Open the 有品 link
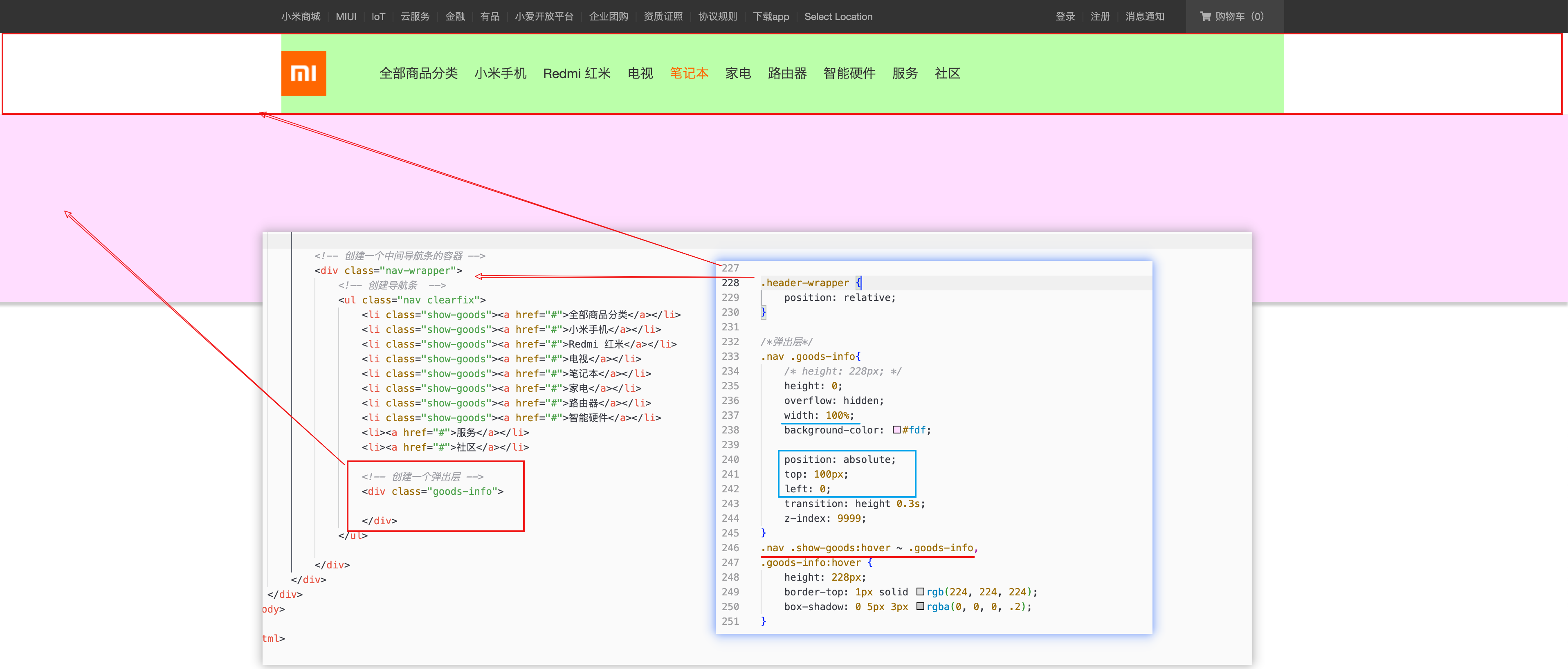The width and height of the screenshot is (1568, 669). click(x=490, y=16)
